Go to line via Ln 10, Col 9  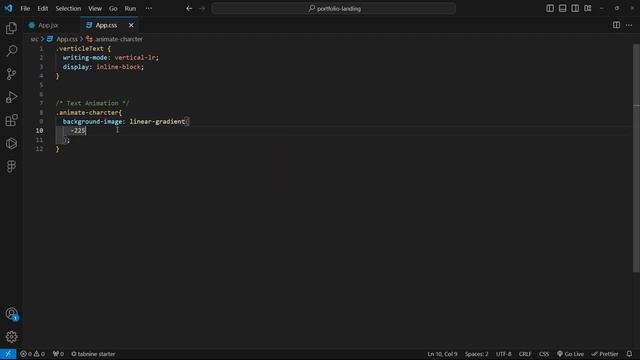442,354
